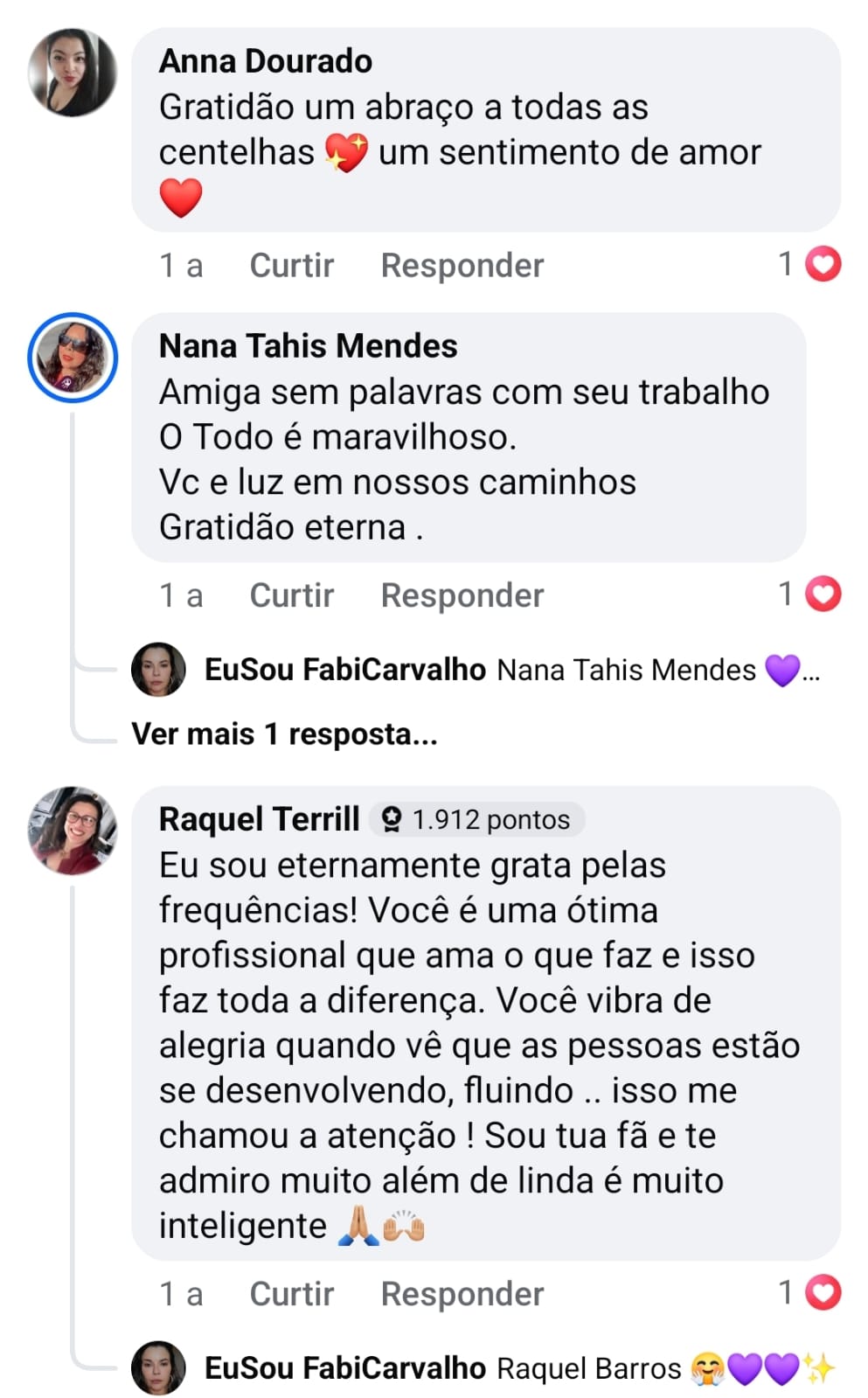Viewport: 868px width, 1398px height.
Task: Like Anna Dourado's comment with Curtir
Action: tap(291, 265)
